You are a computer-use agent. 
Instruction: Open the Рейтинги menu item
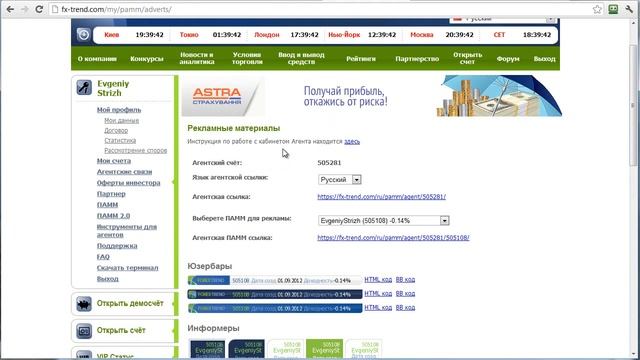pyautogui.click(x=361, y=59)
